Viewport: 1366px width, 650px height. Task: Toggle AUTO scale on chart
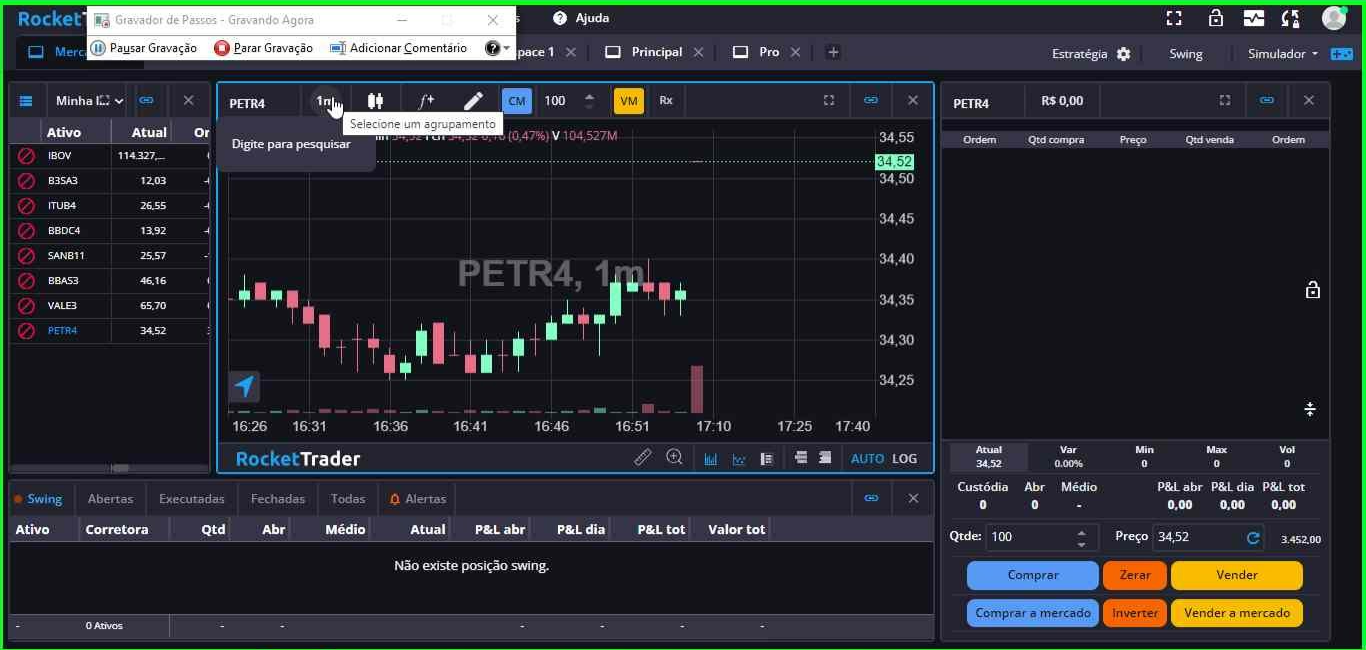(x=867, y=459)
